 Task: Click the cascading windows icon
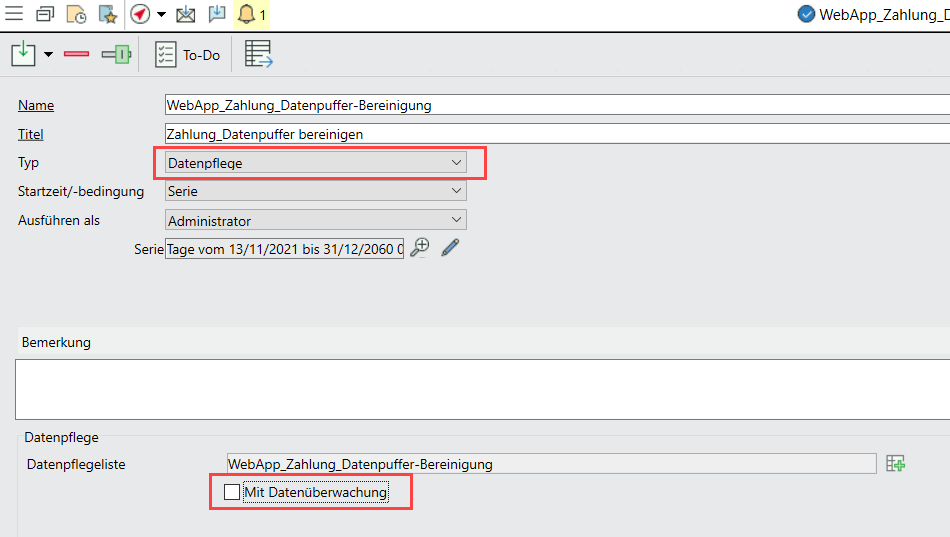[x=45, y=14]
